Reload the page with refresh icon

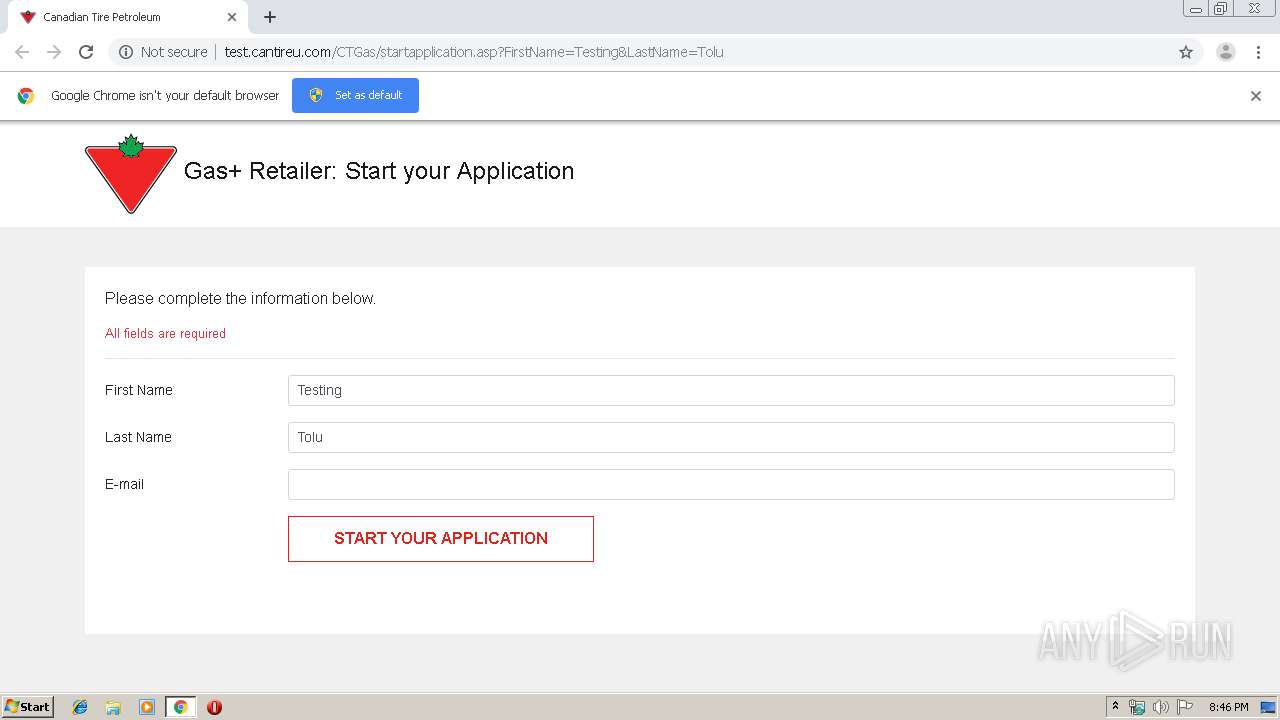point(86,52)
